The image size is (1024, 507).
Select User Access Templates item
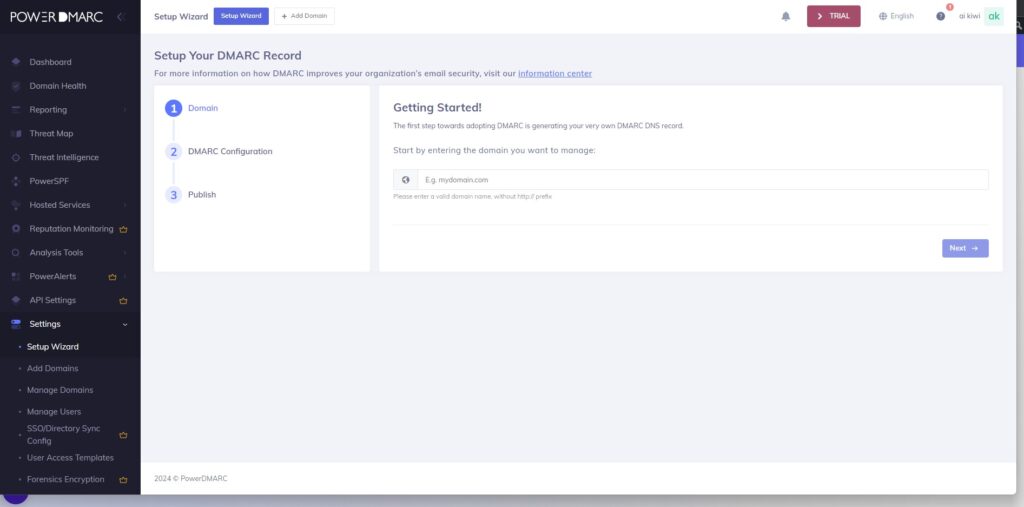pos(70,458)
